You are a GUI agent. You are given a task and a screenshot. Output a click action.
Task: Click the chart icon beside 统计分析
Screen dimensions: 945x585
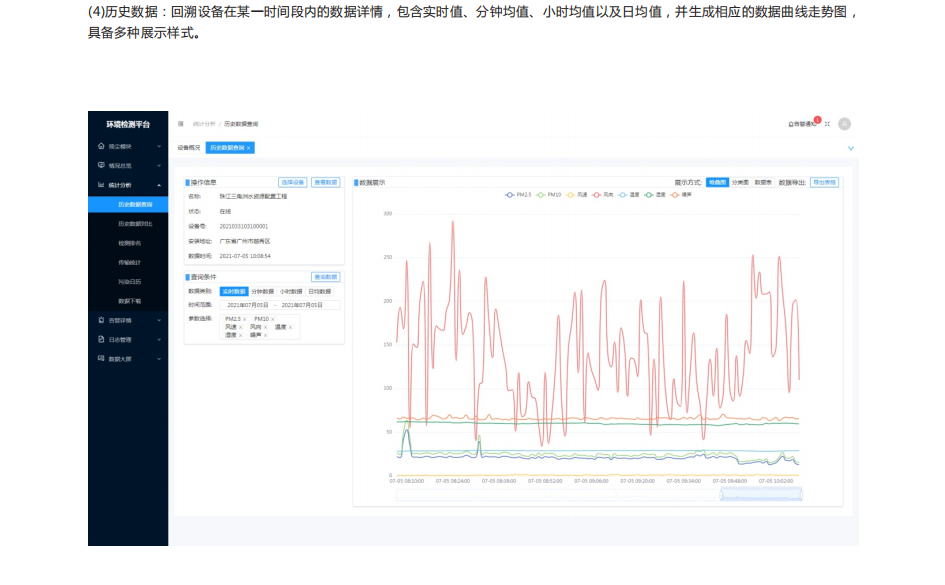pyautogui.click(x=101, y=184)
